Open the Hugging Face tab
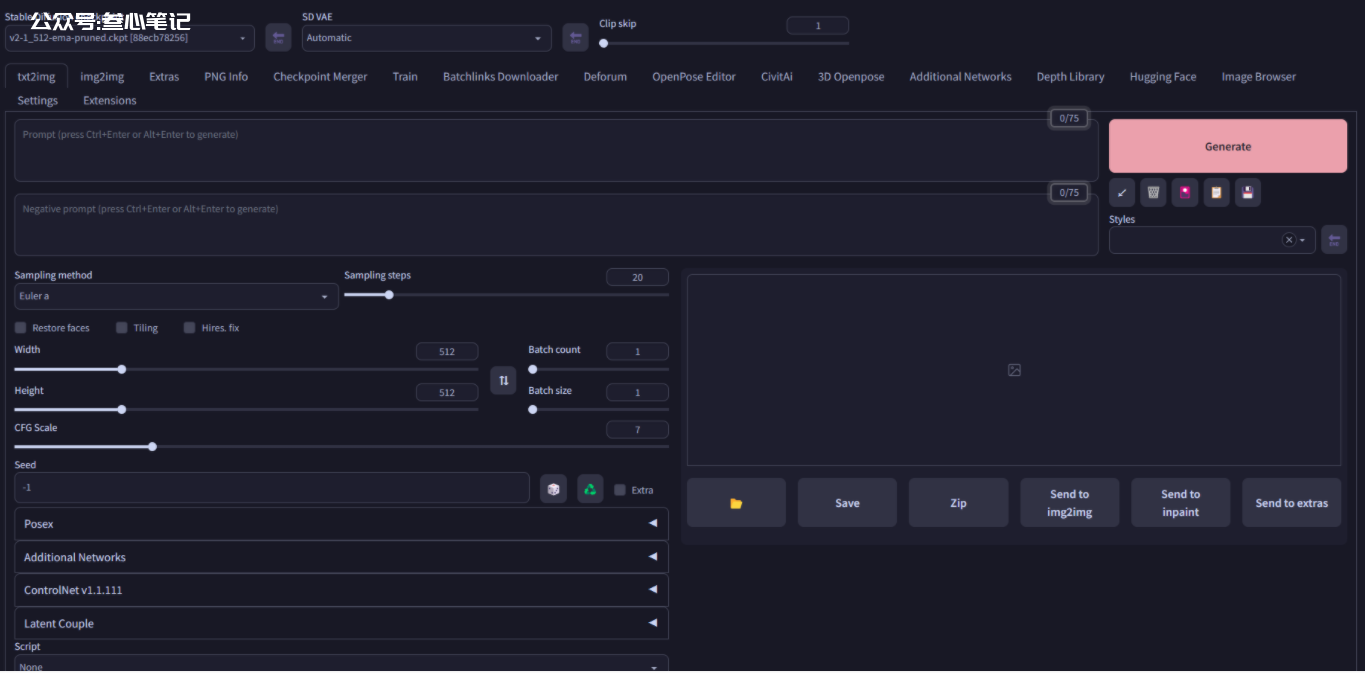1365x673 pixels. [1163, 76]
